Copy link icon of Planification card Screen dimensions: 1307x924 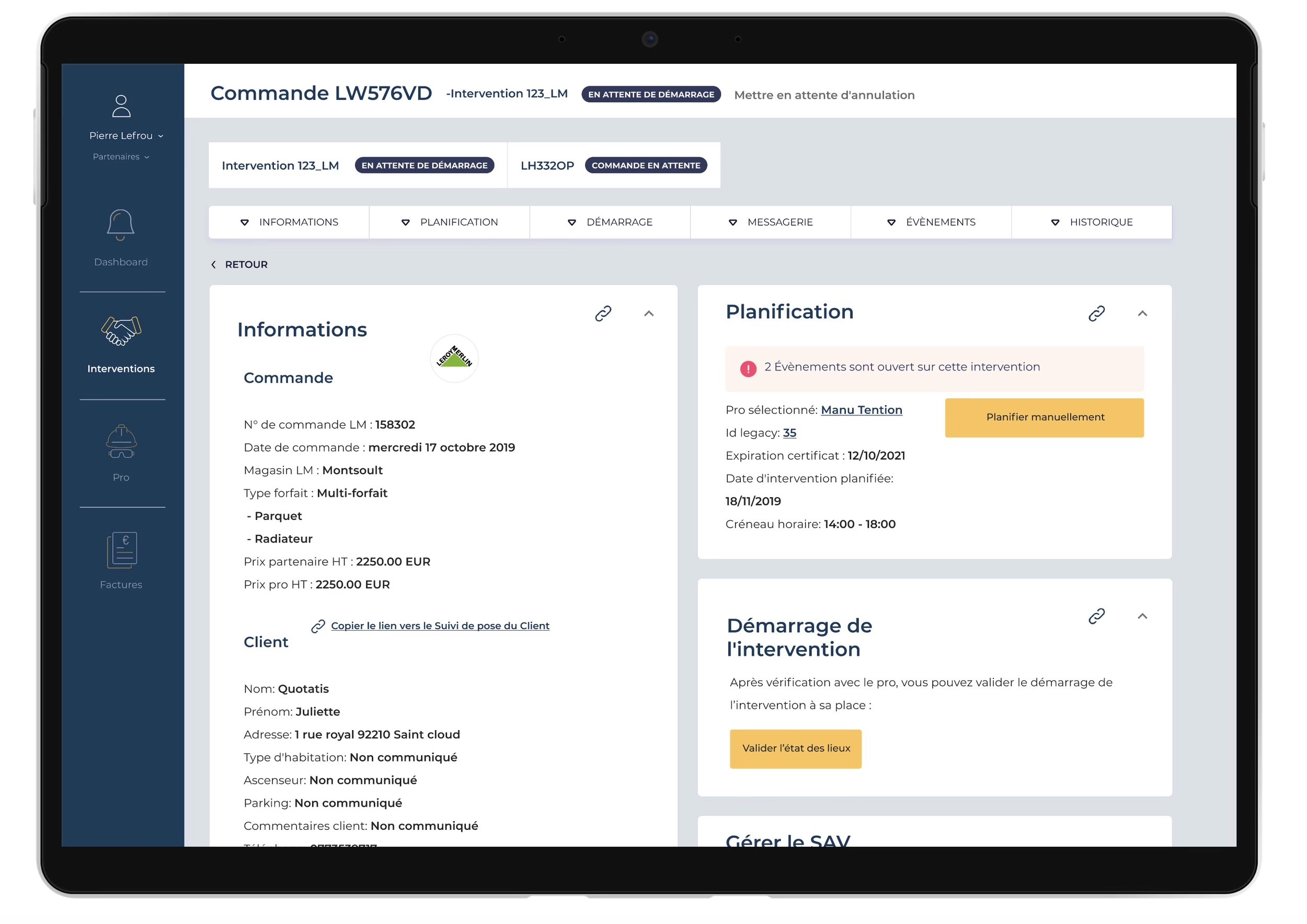click(x=1096, y=314)
